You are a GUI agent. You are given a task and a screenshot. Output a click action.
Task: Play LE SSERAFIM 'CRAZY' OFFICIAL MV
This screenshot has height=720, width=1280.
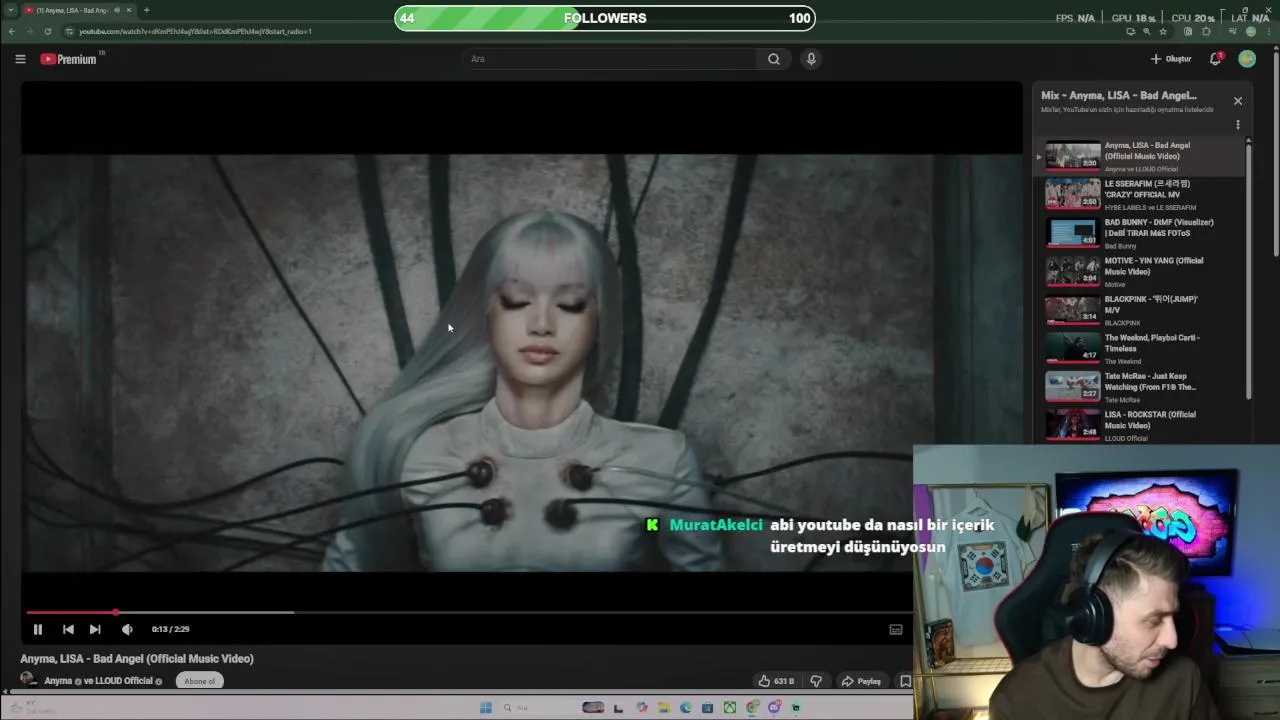click(x=1140, y=194)
